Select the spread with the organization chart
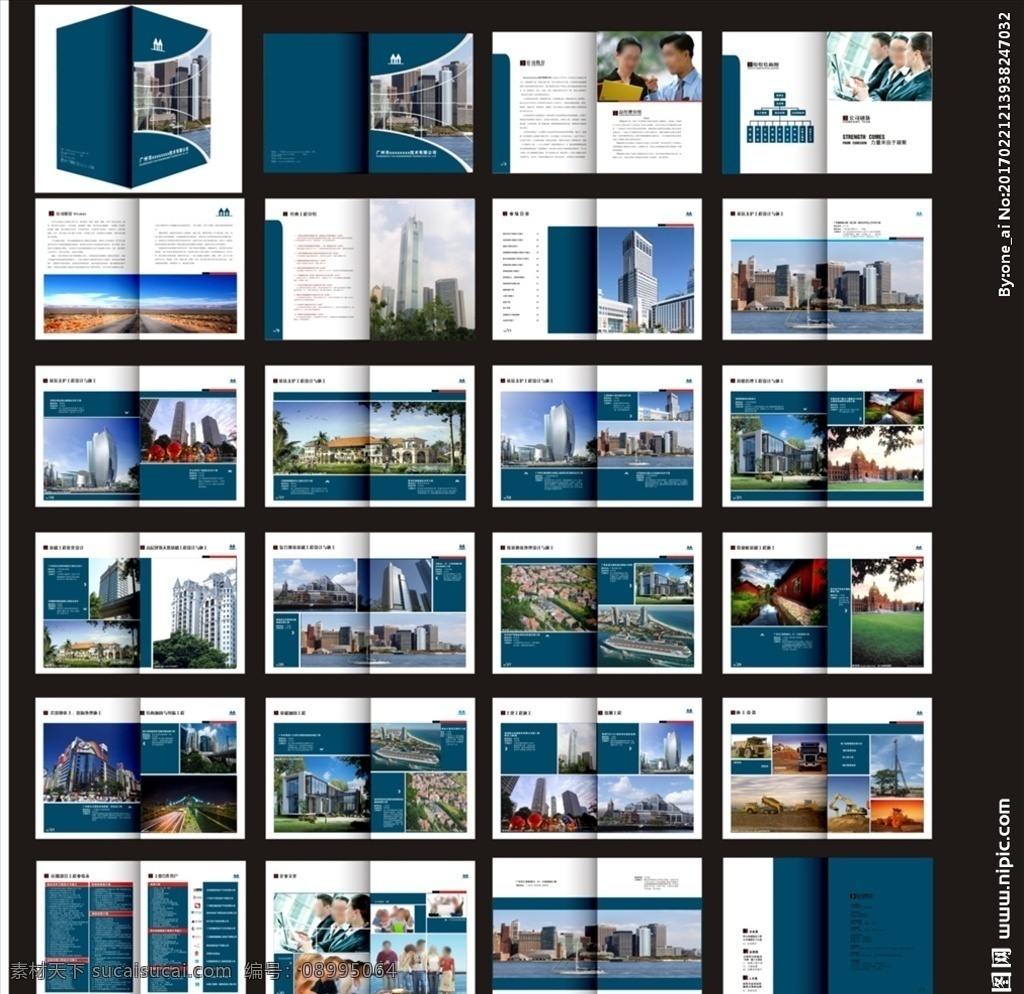 coord(827,102)
